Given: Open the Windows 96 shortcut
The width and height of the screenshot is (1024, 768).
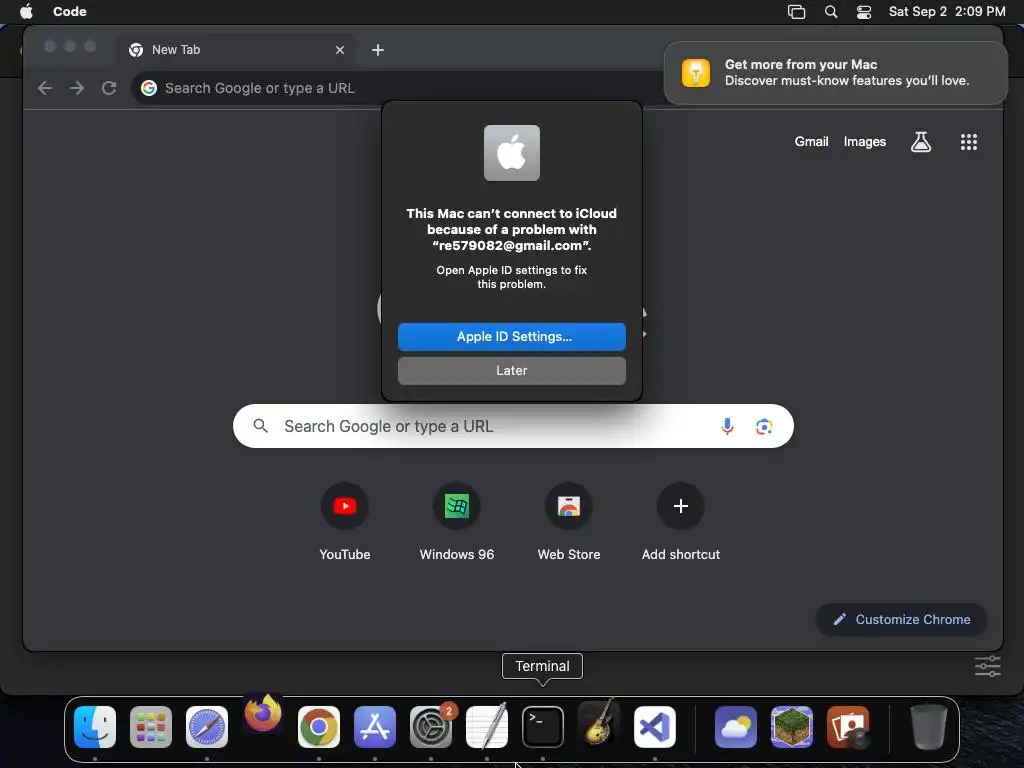Looking at the screenshot, I should [x=456, y=522].
